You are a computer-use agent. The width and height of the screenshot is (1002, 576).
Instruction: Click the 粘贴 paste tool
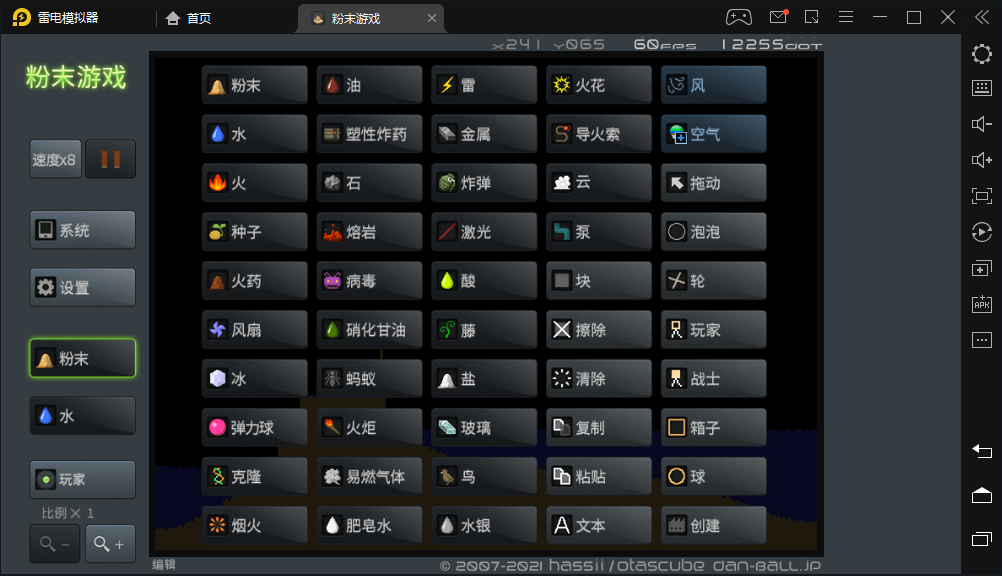pyautogui.click(x=598, y=476)
